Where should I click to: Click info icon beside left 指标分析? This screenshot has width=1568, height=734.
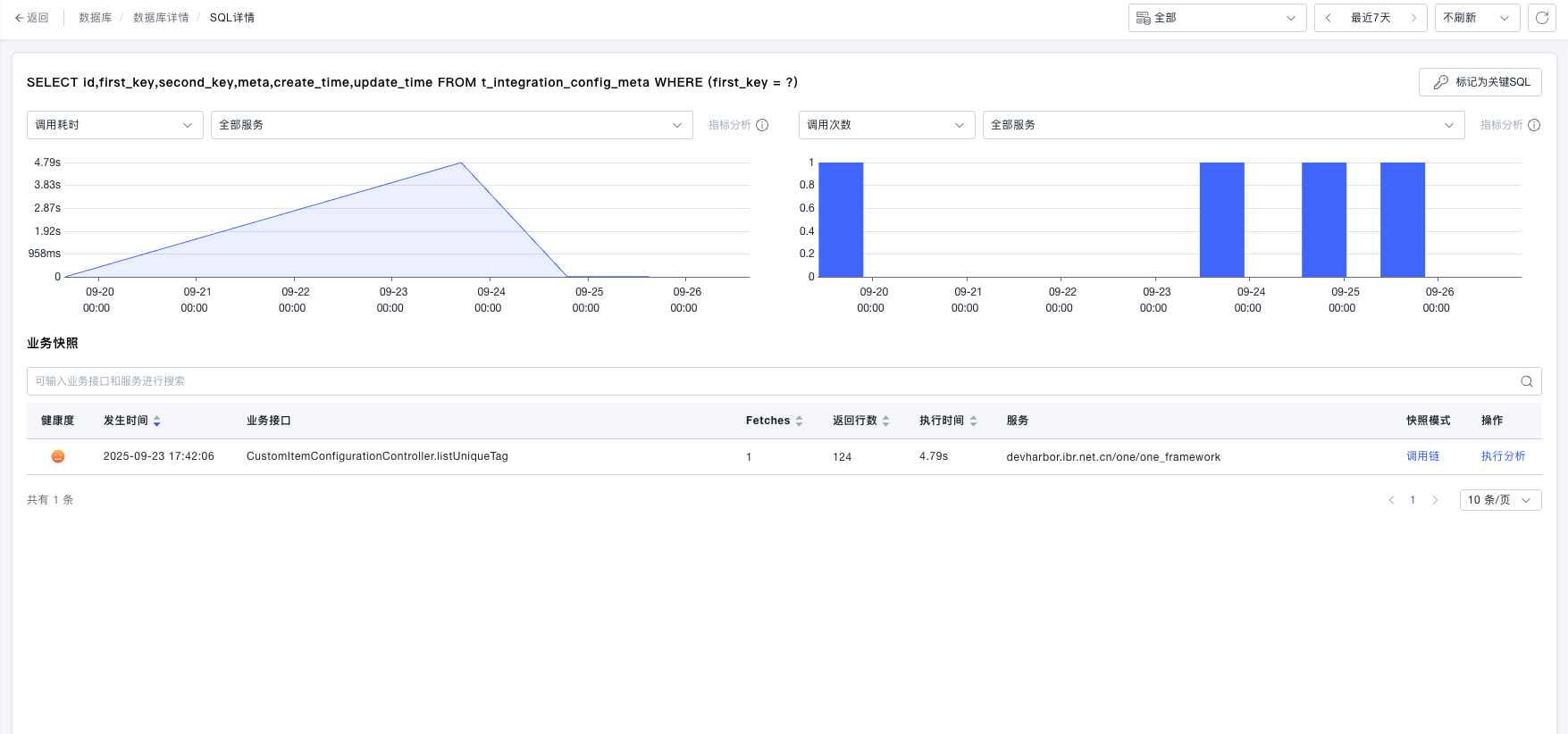click(762, 125)
